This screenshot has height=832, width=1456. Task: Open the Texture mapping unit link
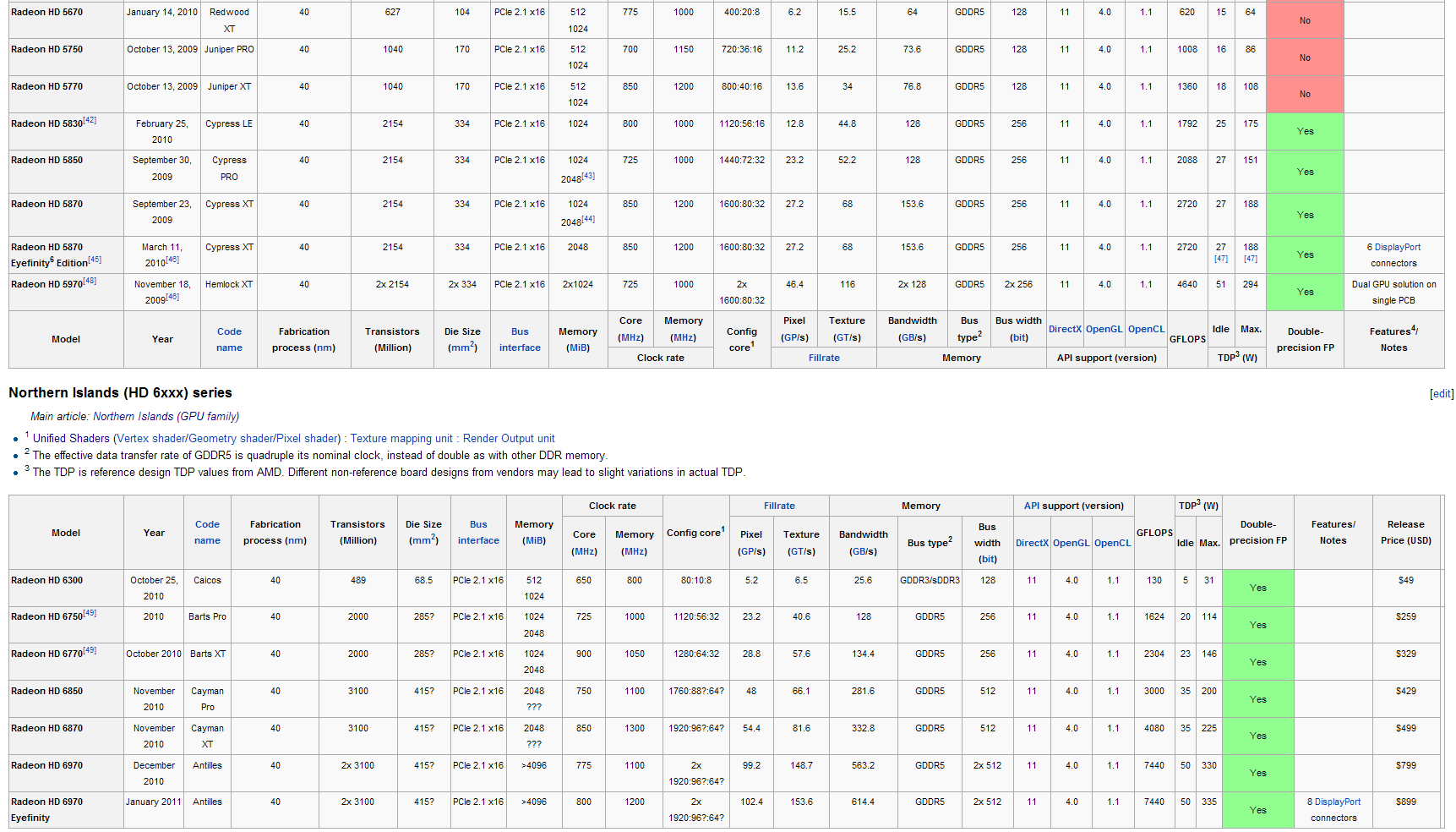pos(401,438)
